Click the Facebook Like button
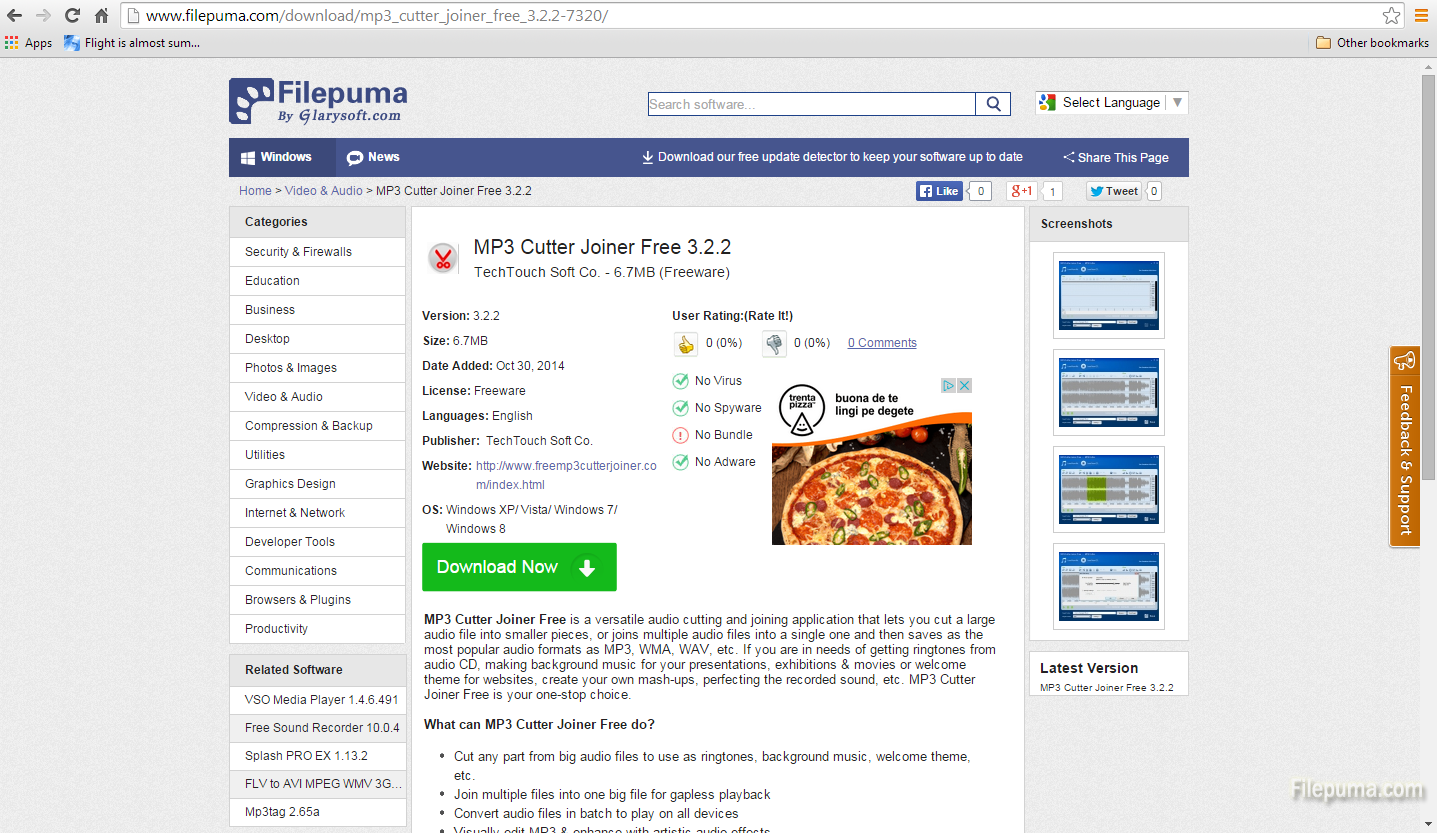This screenshot has height=833, width=1437. tap(939, 191)
